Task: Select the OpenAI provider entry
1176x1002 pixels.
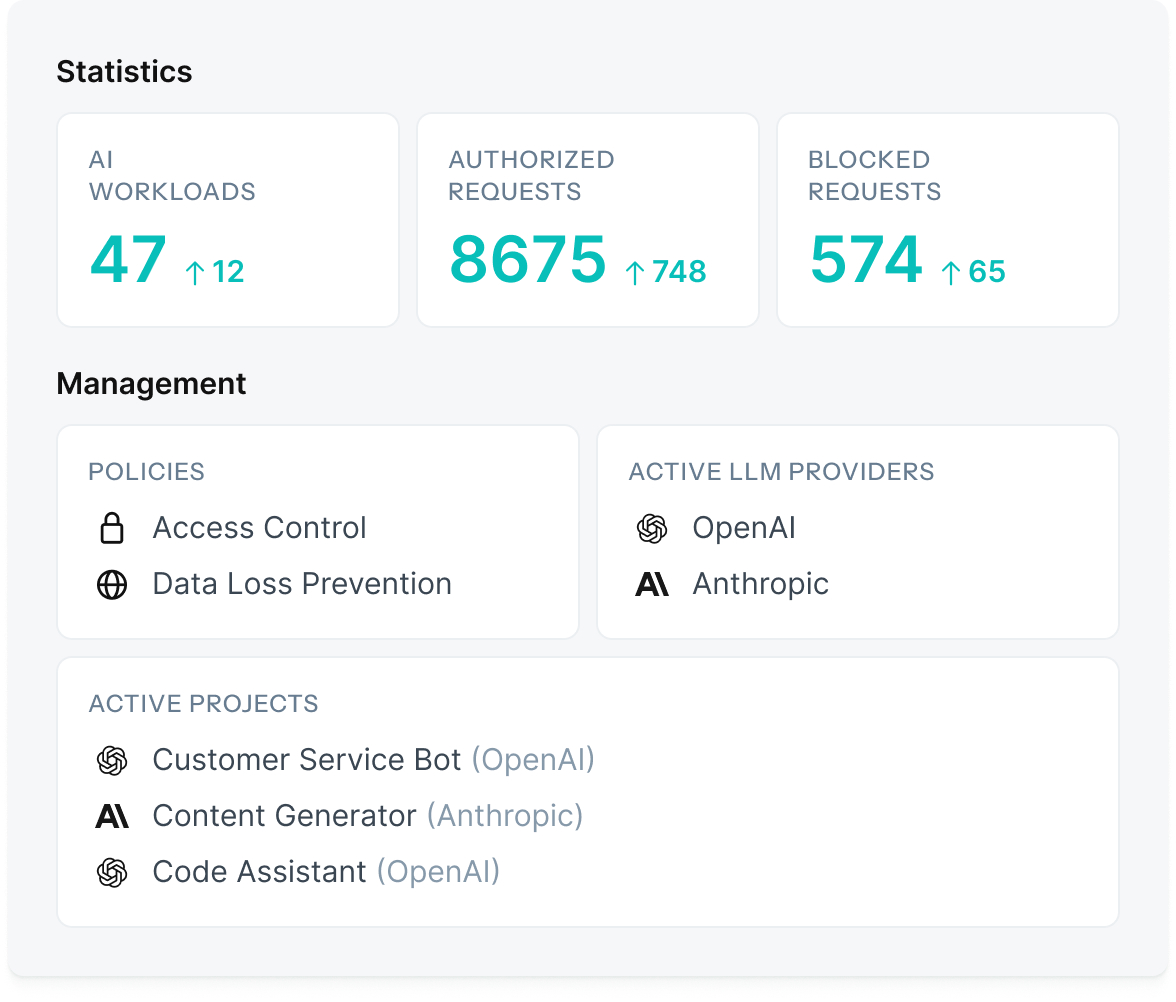Action: (x=743, y=528)
